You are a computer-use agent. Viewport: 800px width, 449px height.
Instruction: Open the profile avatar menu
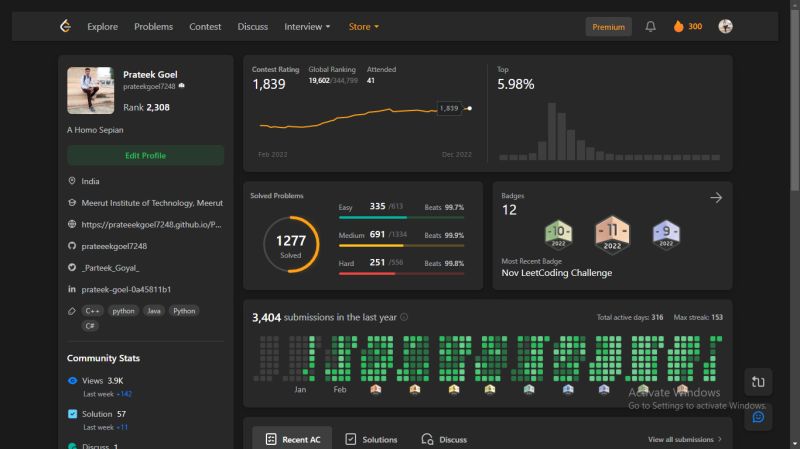pos(725,26)
